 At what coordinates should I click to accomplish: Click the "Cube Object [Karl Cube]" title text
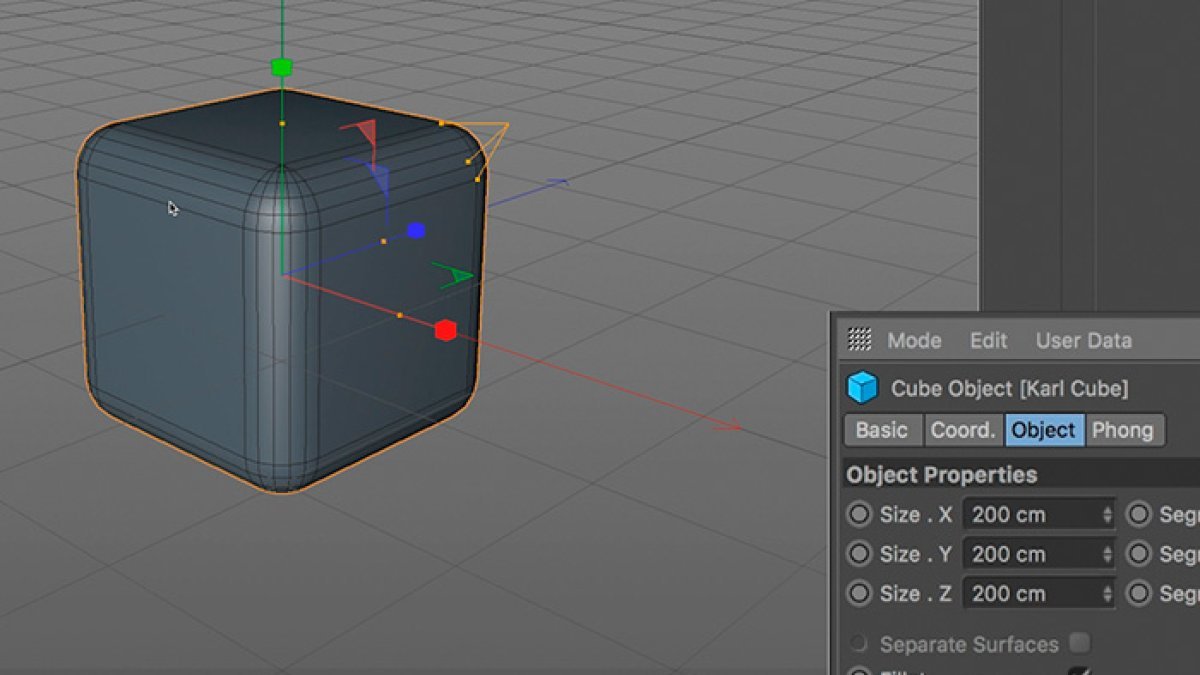1009,388
